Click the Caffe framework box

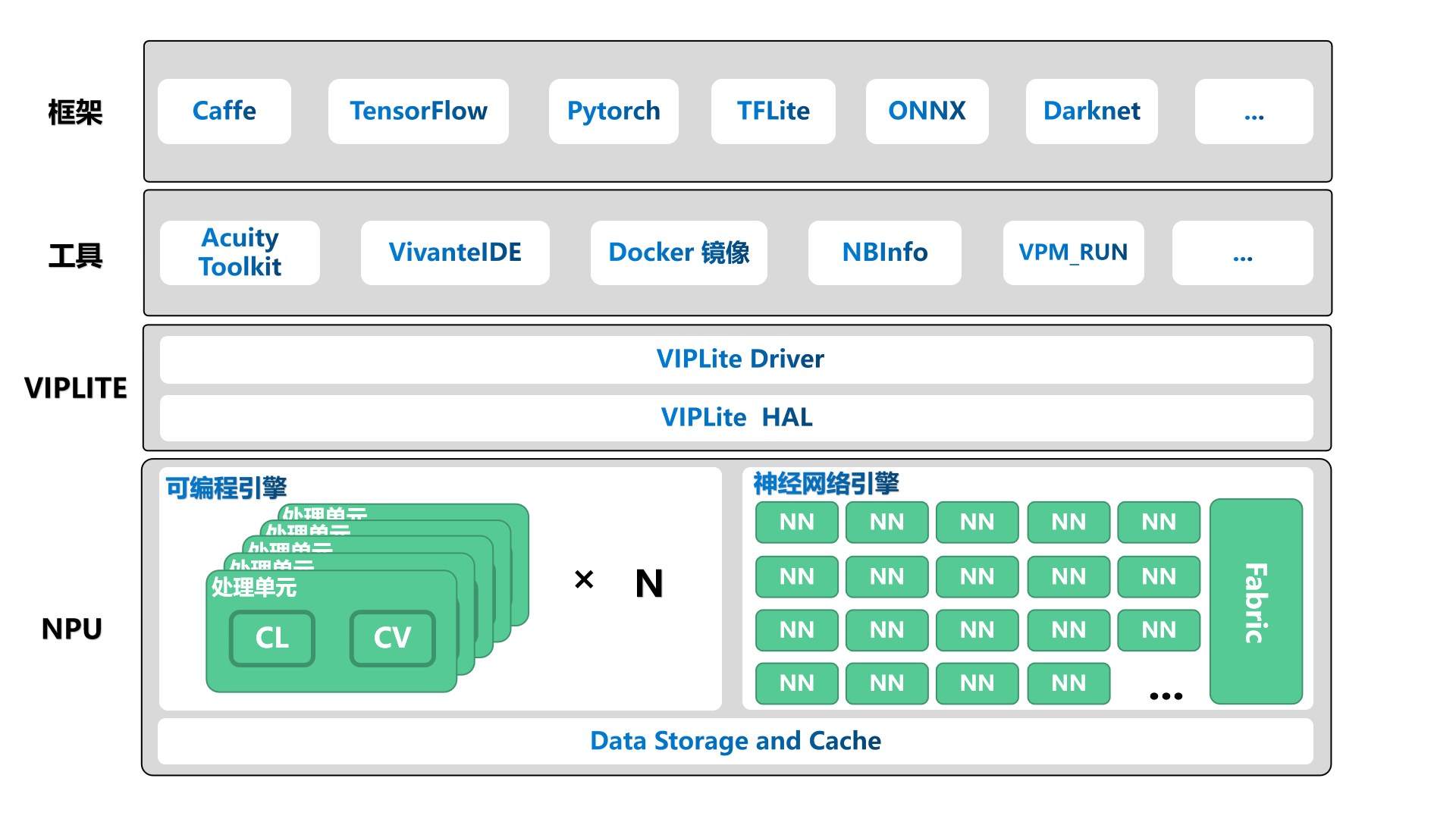pos(224,111)
